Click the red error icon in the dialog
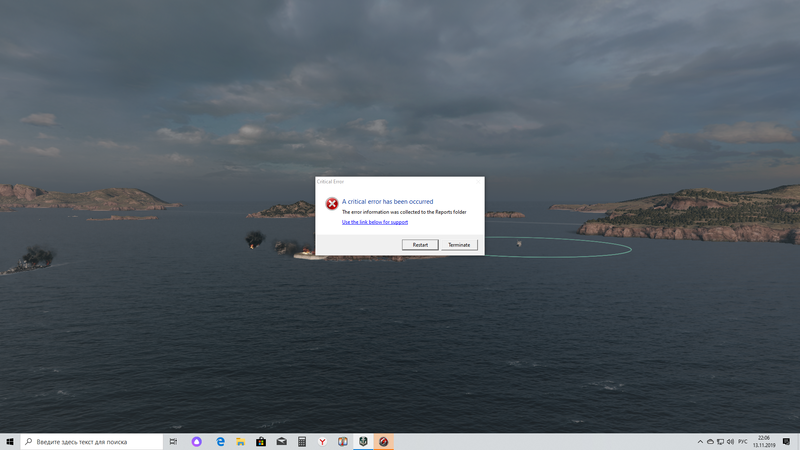 (332, 204)
